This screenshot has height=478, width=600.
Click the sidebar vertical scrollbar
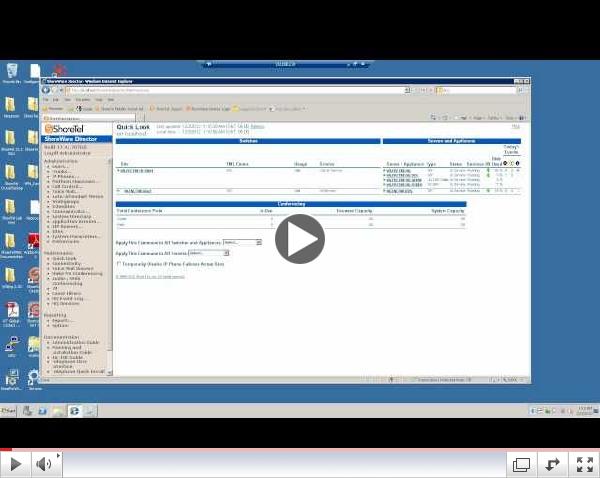(109, 267)
